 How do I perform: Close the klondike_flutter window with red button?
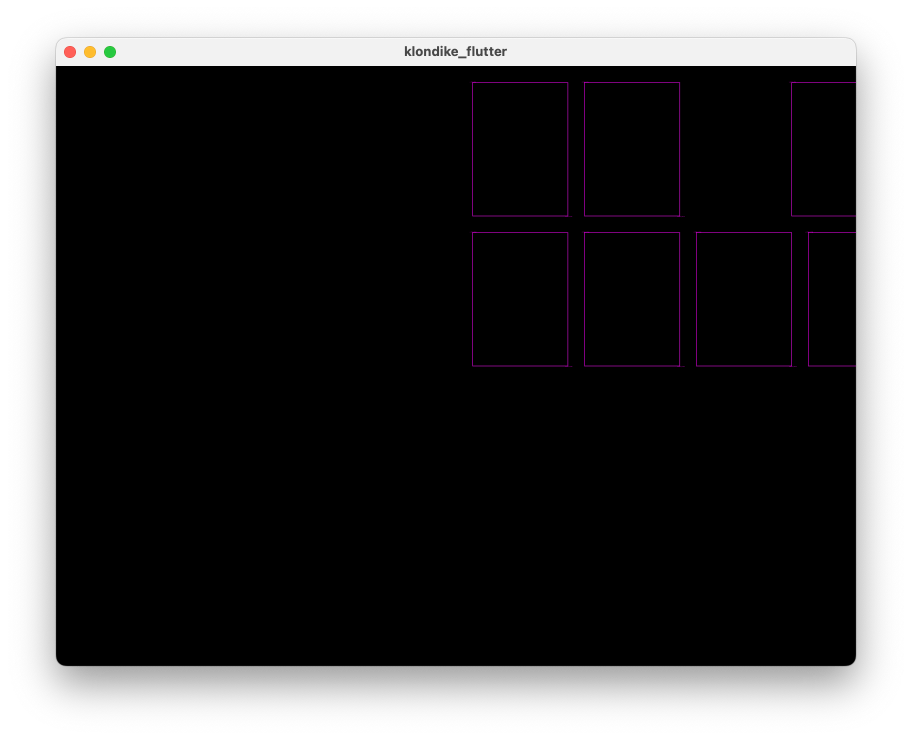point(70,52)
